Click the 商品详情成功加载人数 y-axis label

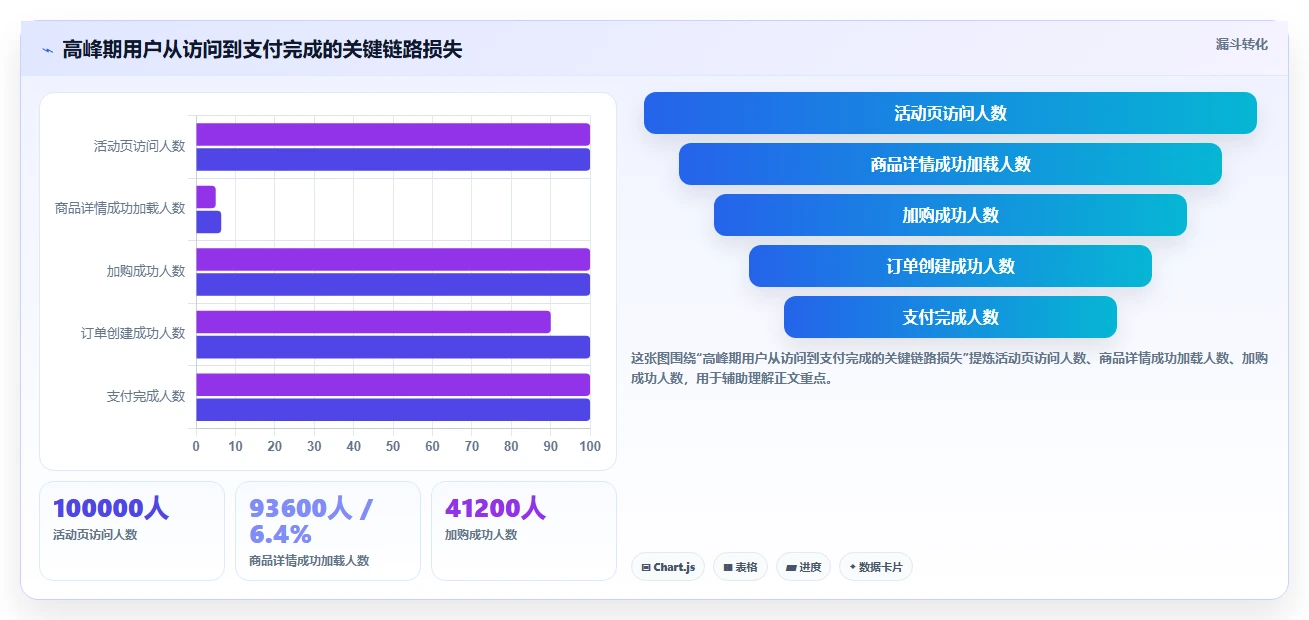click(x=120, y=208)
